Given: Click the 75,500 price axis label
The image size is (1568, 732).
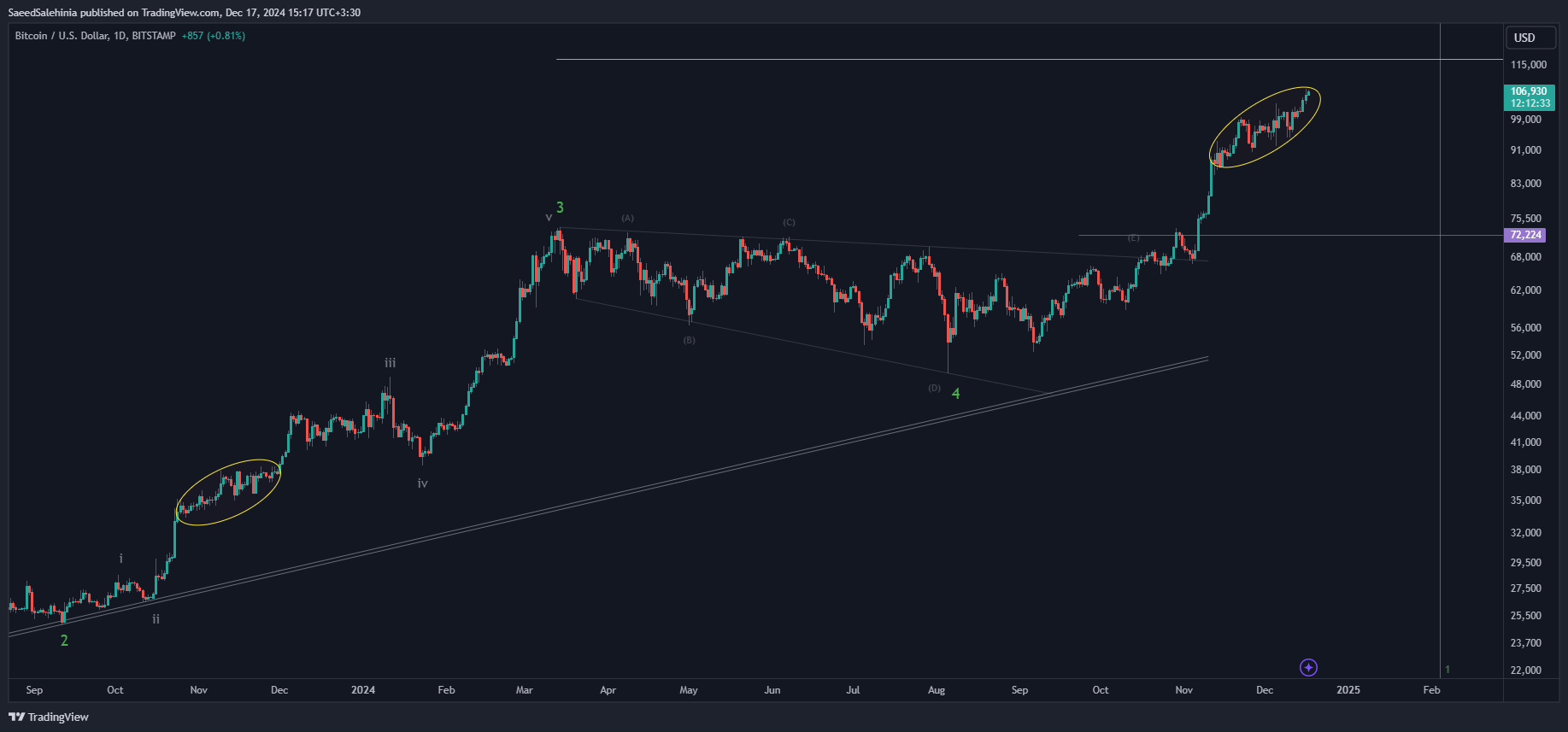Looking at the screenshot, I should click(x=1526, y=219).
